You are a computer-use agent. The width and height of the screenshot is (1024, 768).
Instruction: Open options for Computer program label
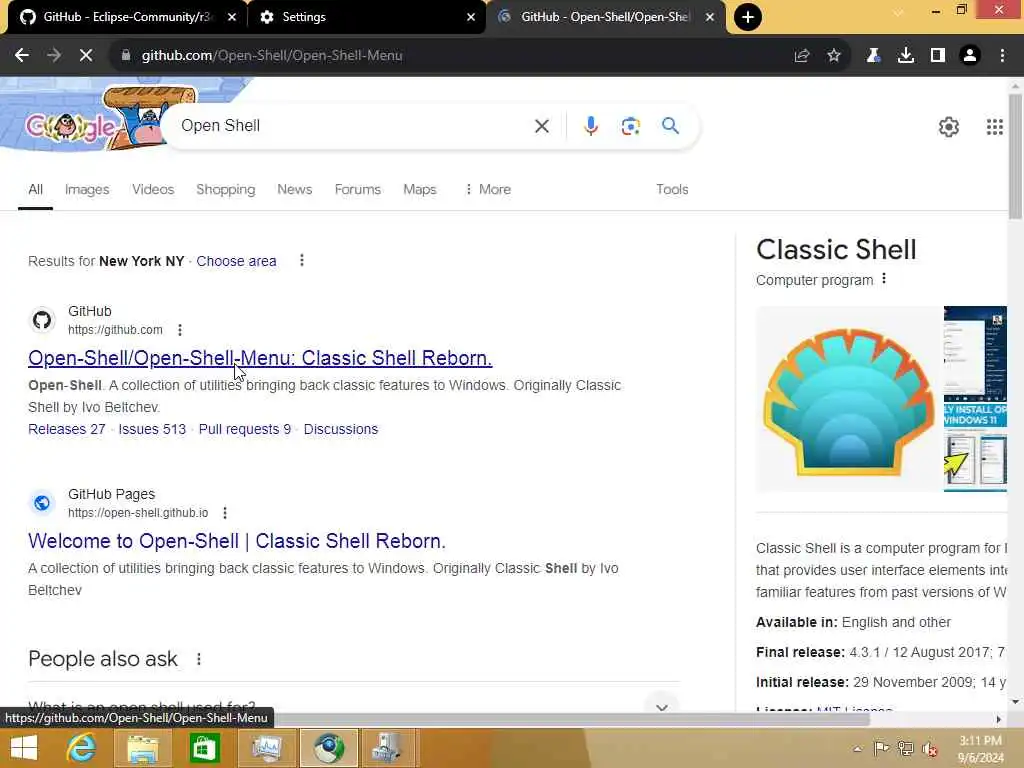pyautogui.click(x=884, y=279)
